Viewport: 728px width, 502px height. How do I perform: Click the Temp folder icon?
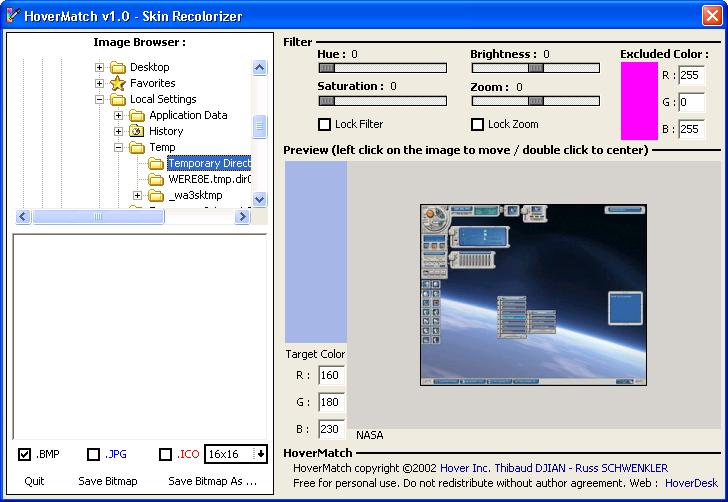coord(137,148)
